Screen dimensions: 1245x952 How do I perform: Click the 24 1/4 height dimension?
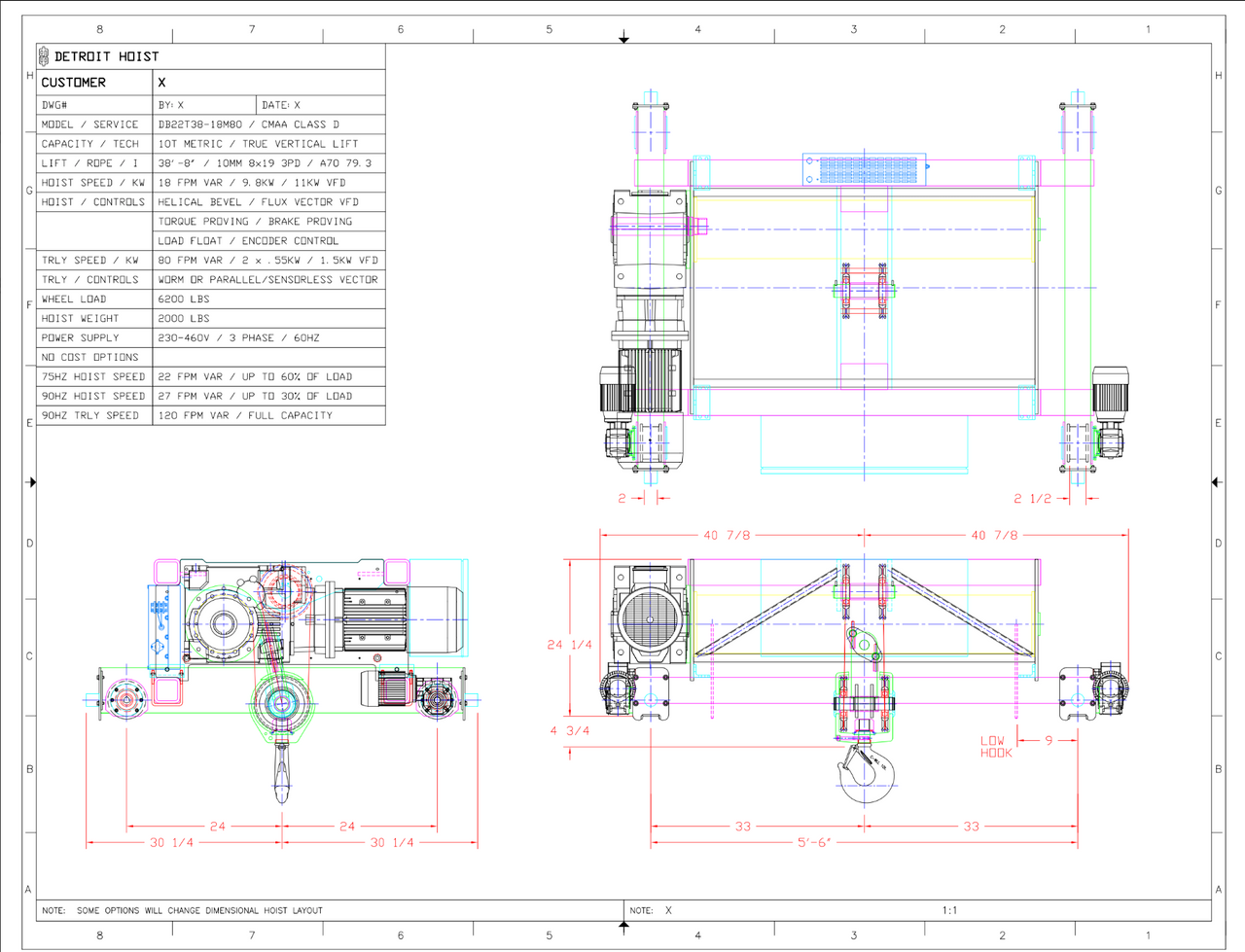(x=569, y=645)
